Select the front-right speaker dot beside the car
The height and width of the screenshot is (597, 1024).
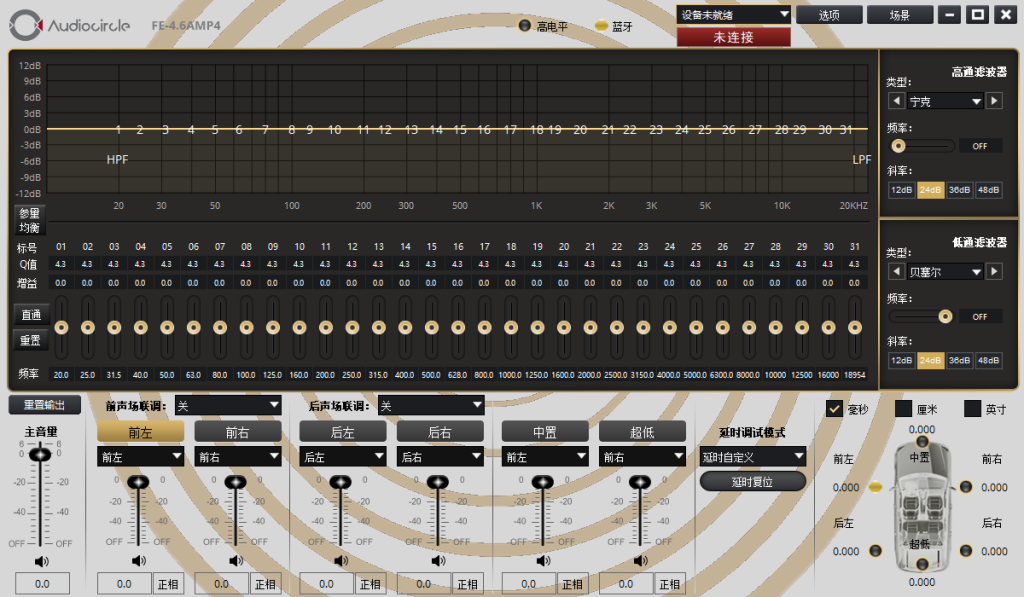click(x=966, y=487)
